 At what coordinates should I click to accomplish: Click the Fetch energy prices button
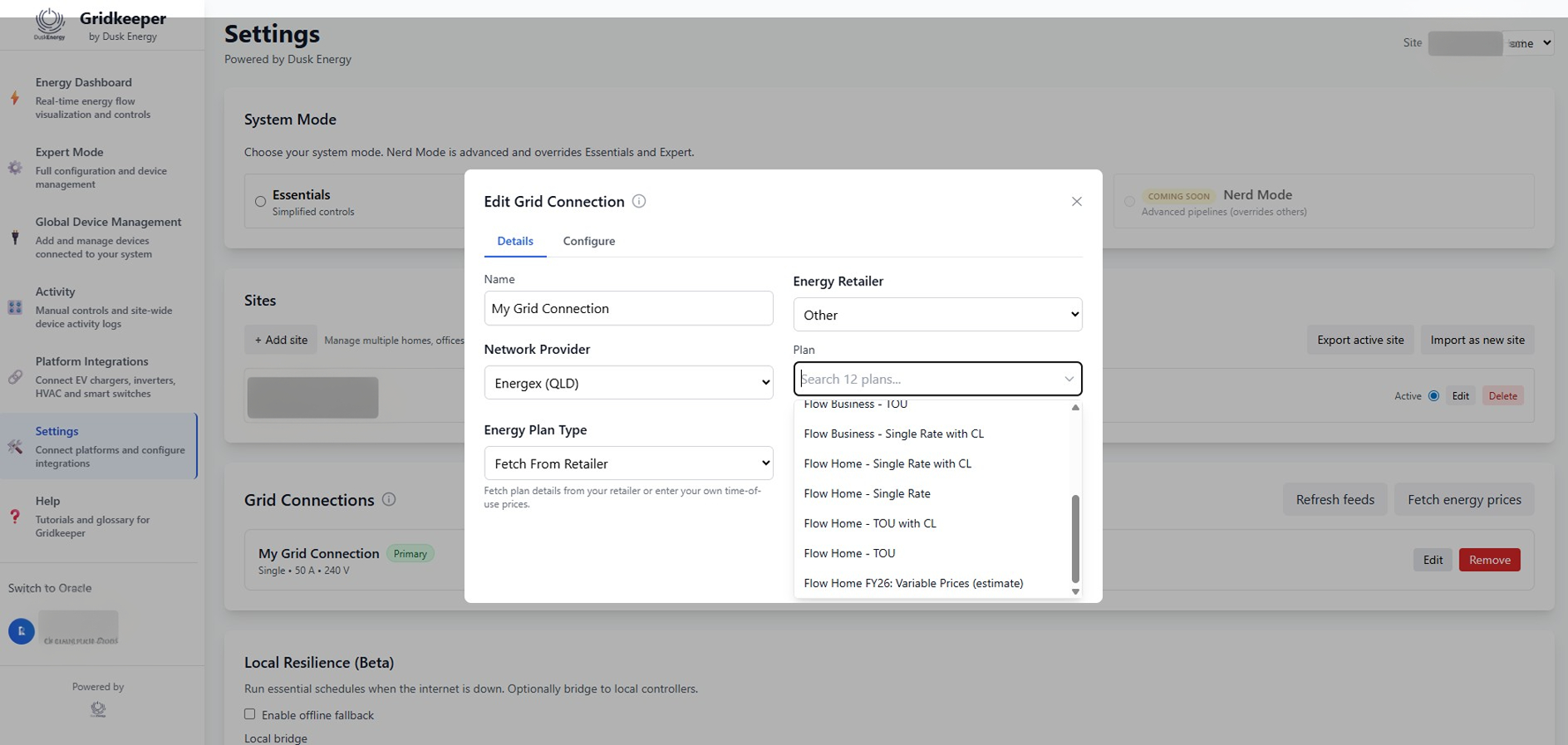[1464, 499]
